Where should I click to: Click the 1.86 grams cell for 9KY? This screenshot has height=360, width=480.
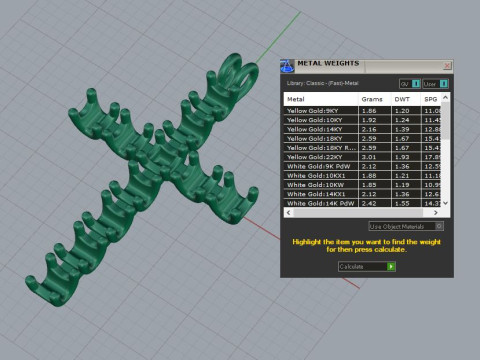(375, 111)
